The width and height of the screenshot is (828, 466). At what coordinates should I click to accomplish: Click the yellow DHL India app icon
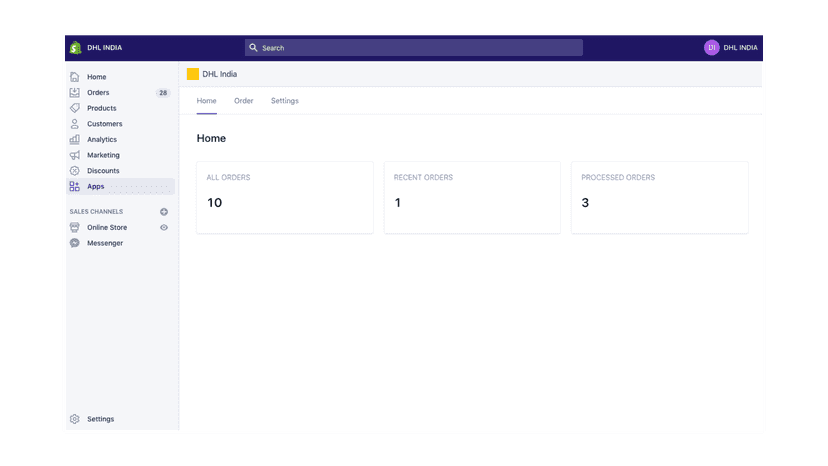193,74
